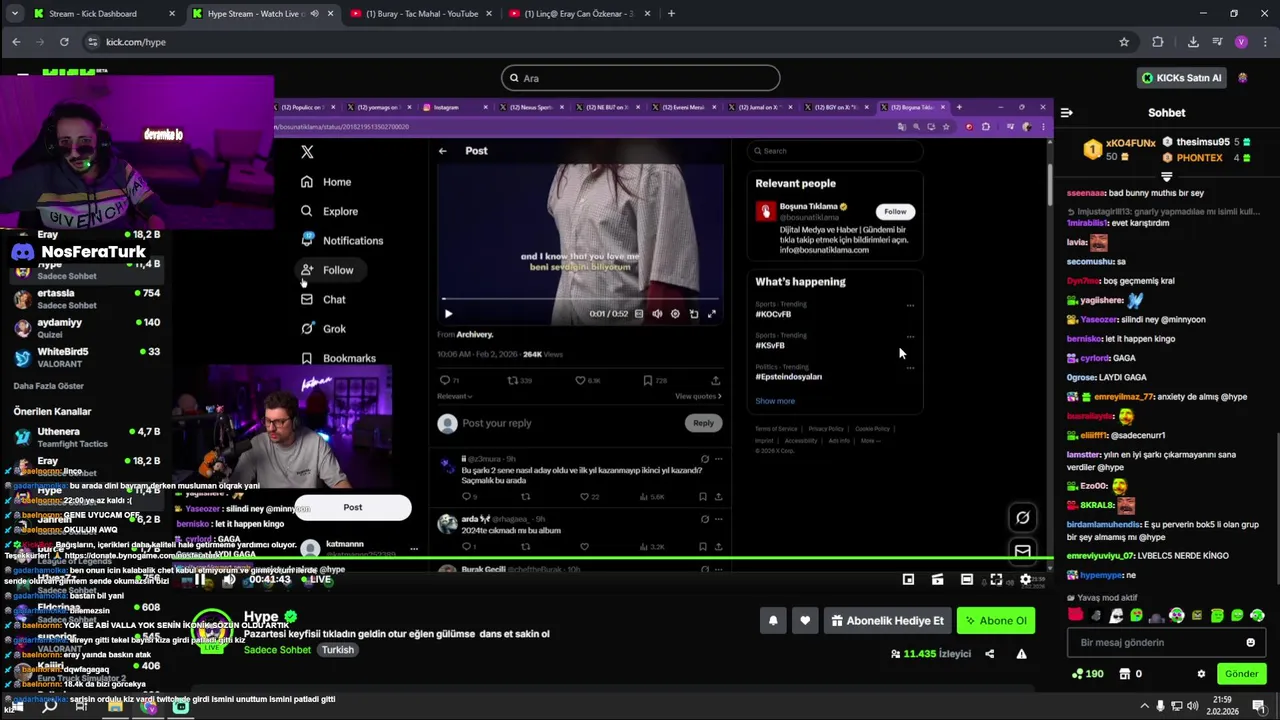Bookmark this page with star icon
1280x720 pixels.
pyautogui.click(x=1124, y=42)
